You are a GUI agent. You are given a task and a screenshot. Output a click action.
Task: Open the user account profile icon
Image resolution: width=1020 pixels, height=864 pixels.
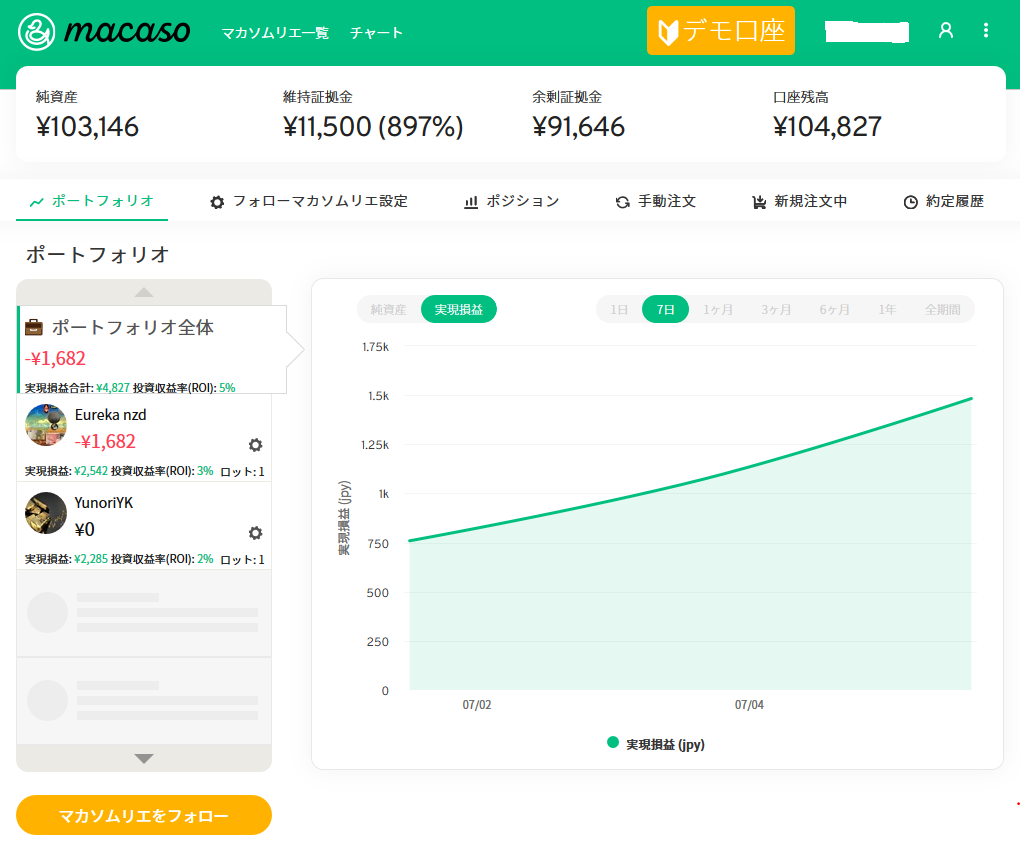click(x=945, y=31)
